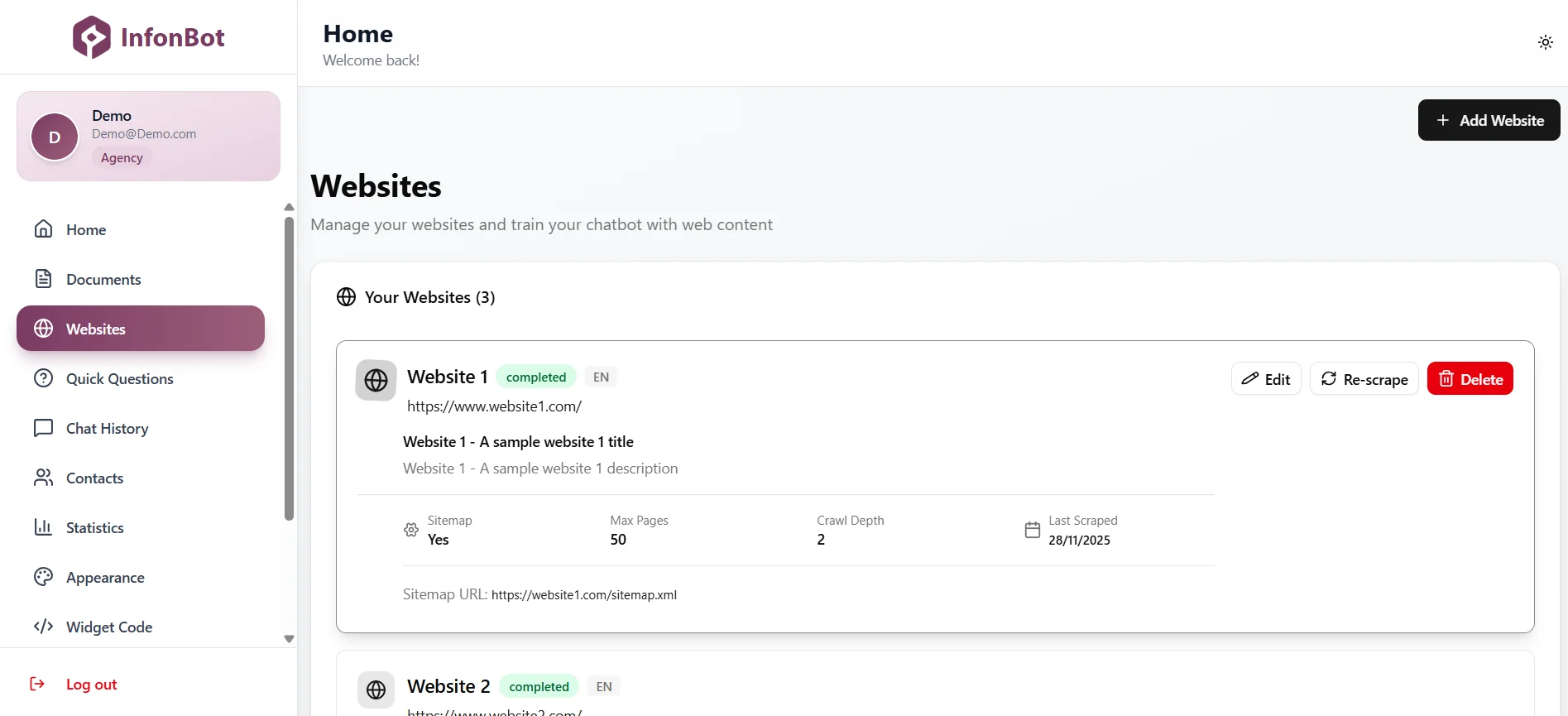1568x716 pixels.
Task: Click the Demo@Demo.com email text
Action: [x=144, y=133]
